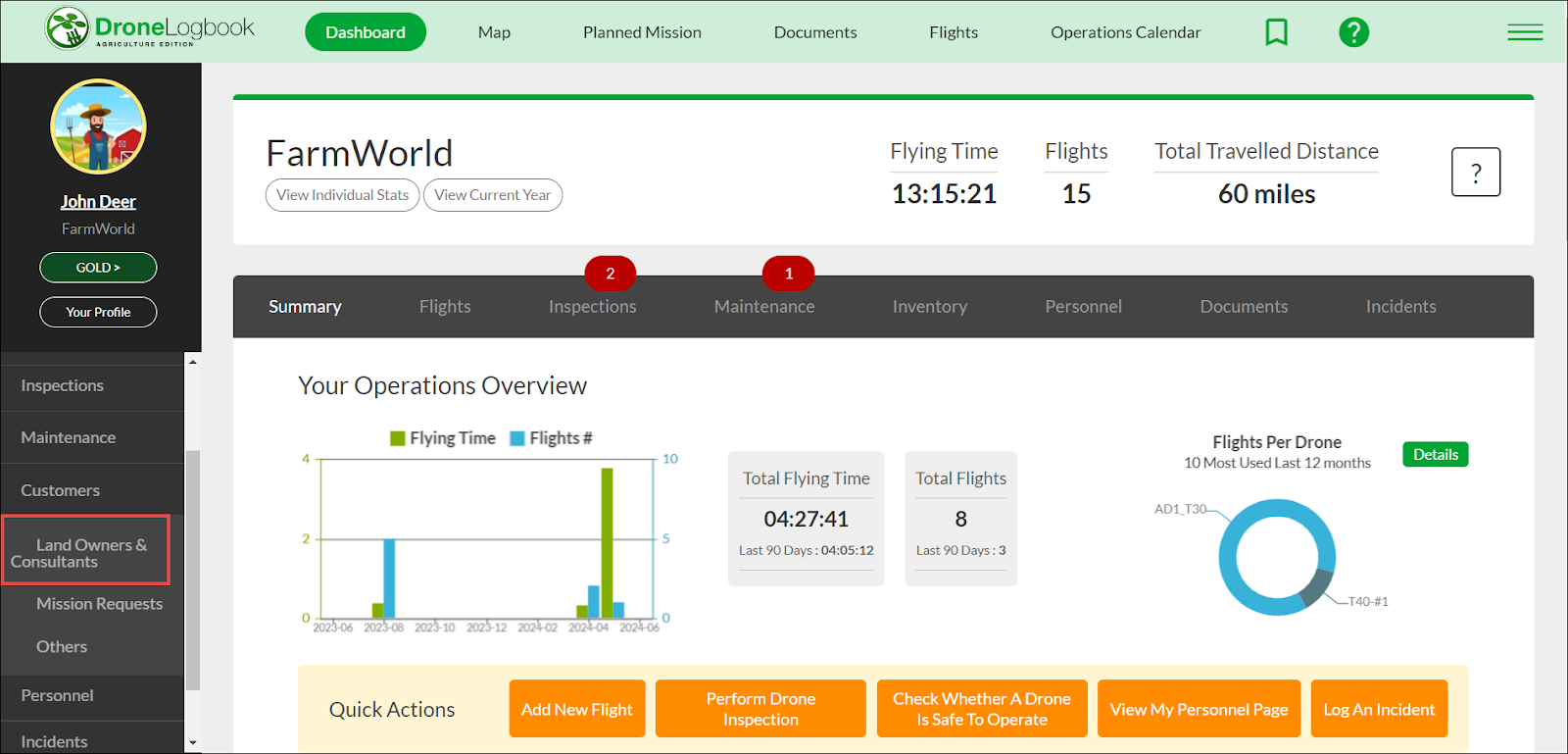Viewport: 1568px width, 754px height.
Task: Click the green Details button
Action: (x=1435, y=454)
